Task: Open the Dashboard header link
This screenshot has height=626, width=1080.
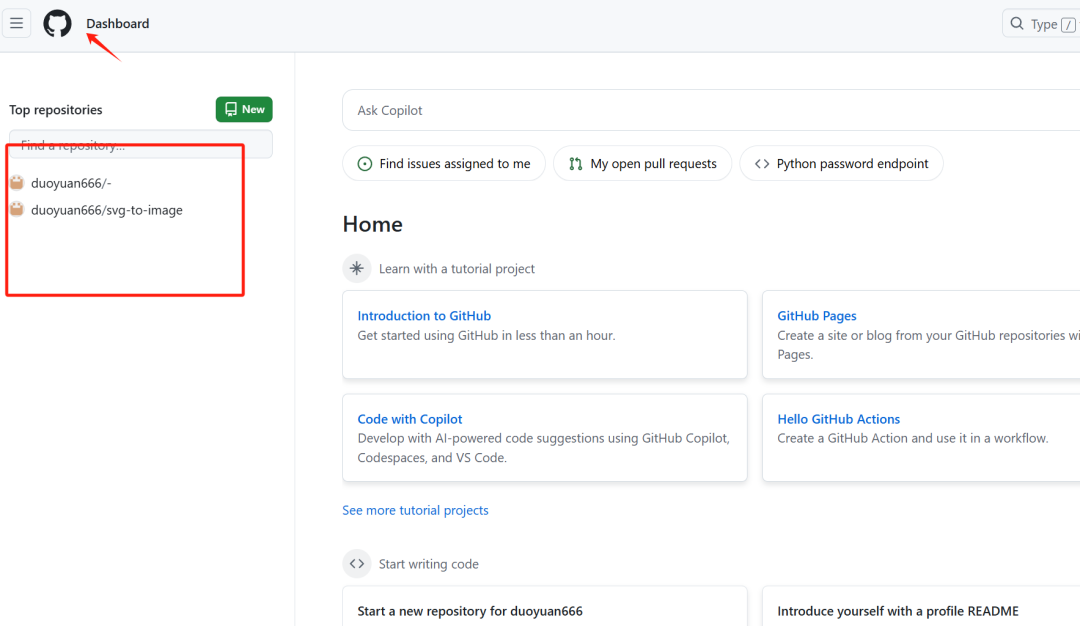Action: (x=118, y=23)
